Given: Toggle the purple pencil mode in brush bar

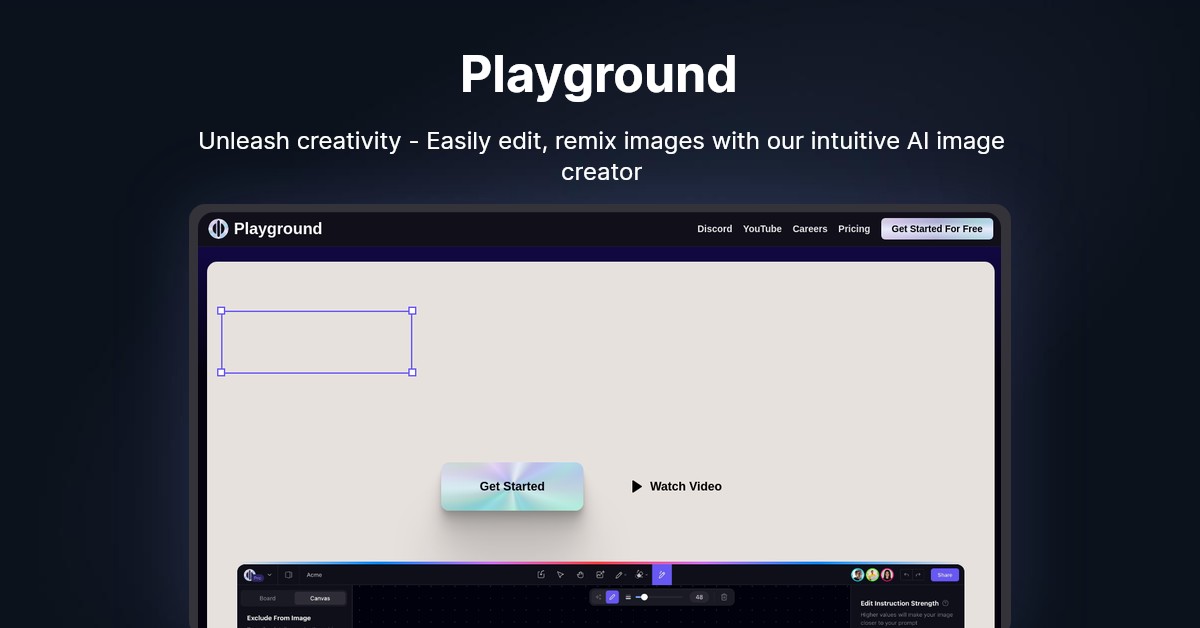Looking at the screenshot, I should point(612,597).
